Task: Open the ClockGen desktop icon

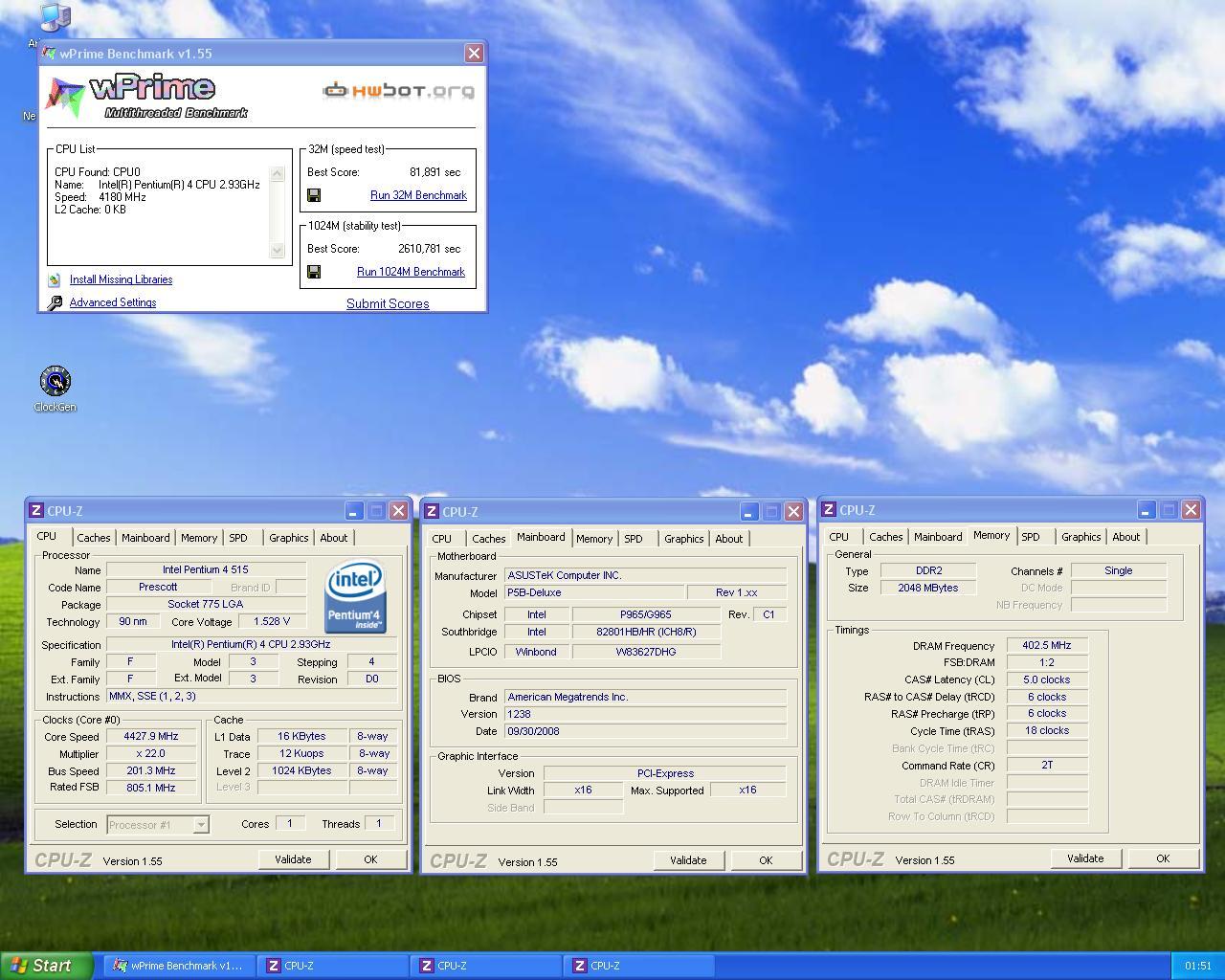Action: click(x=55, y=381)
